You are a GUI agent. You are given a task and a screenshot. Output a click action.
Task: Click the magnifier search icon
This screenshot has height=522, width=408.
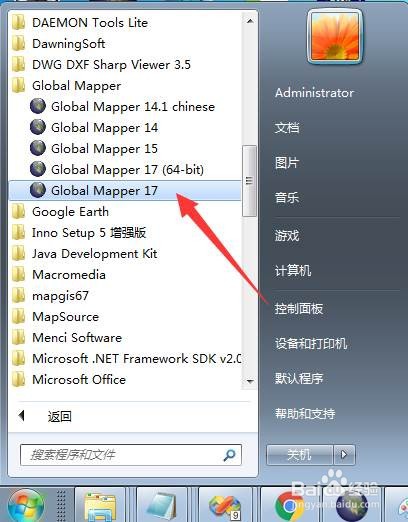[x=229, y=455]
